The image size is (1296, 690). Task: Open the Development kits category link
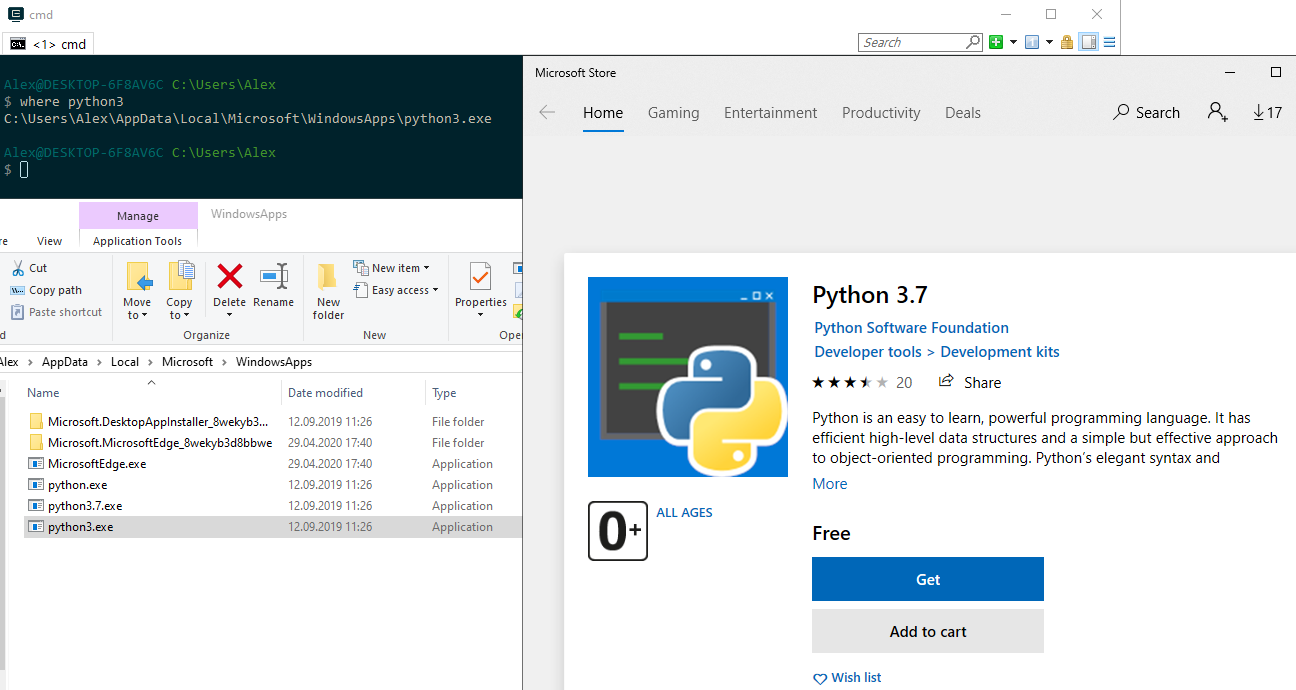[1000, 352]
